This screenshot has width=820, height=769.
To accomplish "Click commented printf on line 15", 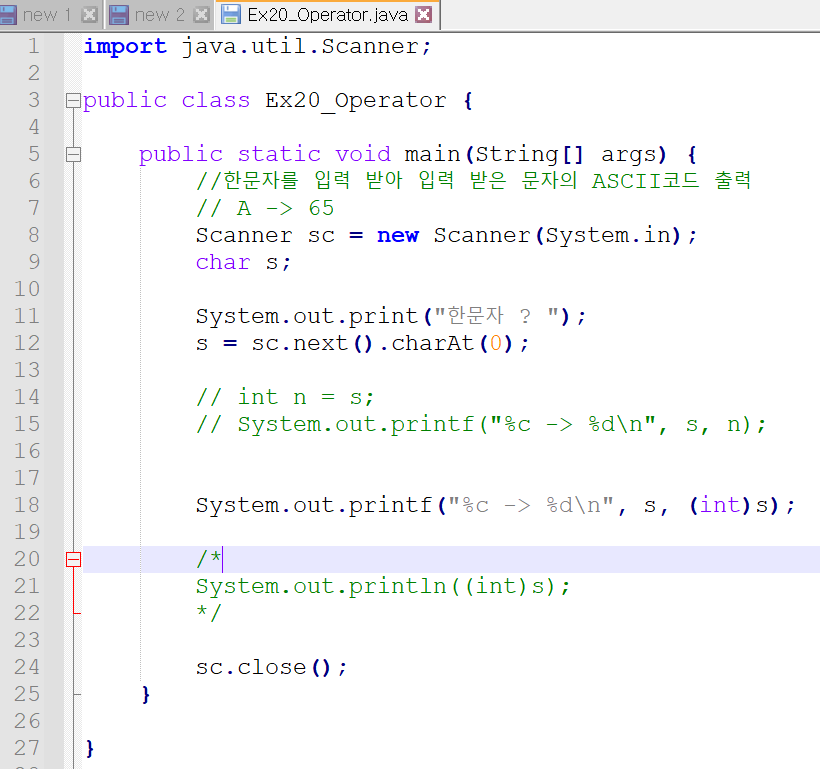I will coord(481,424).
